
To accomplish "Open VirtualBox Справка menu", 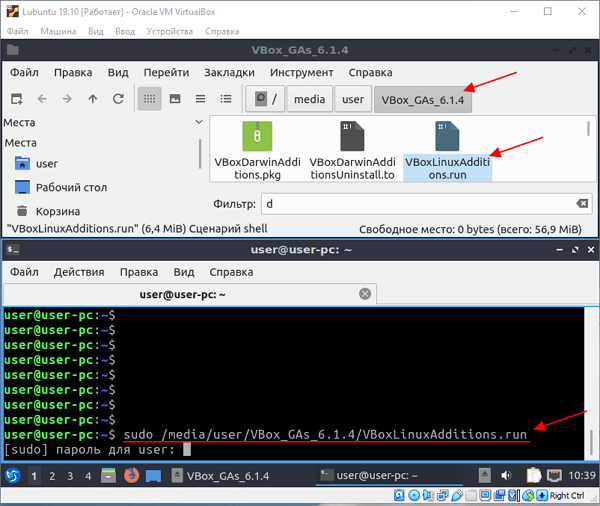I will 222,31.
